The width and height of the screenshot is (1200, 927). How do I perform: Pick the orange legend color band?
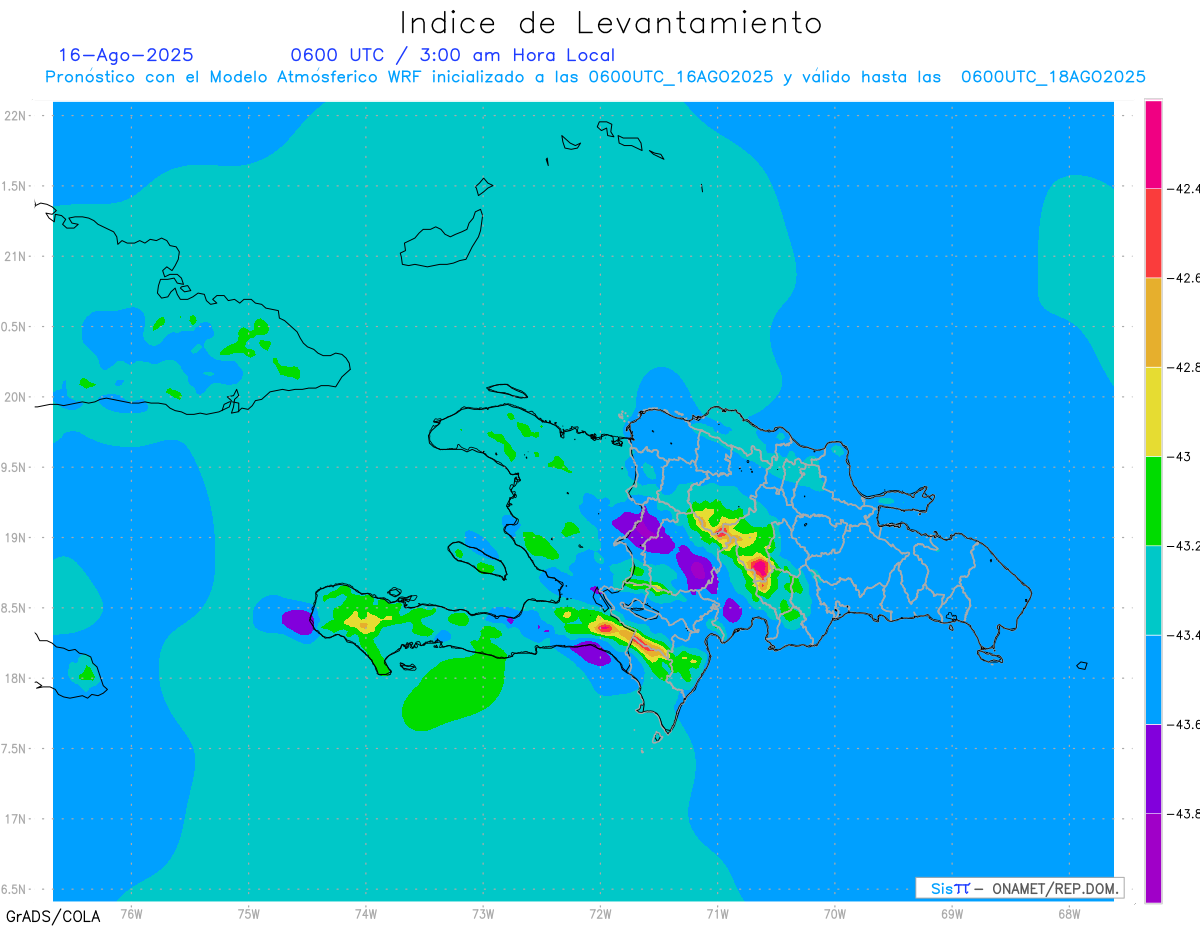(1153, 322)
